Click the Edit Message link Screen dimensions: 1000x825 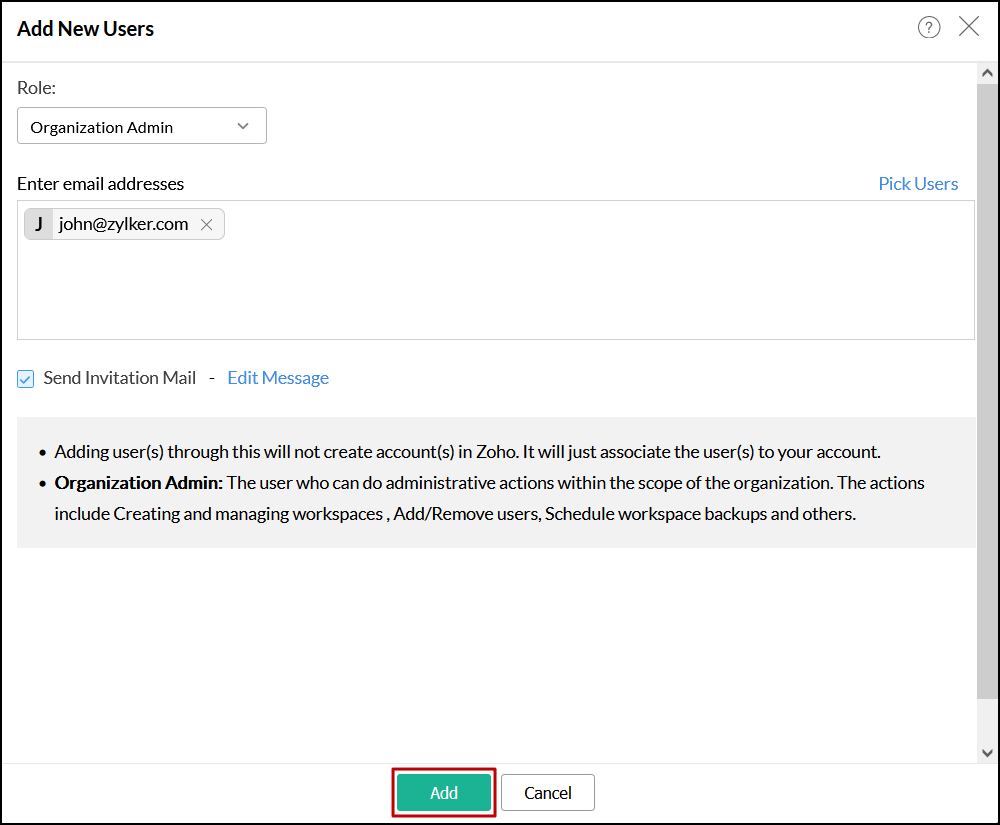click(x=278, y=378)
